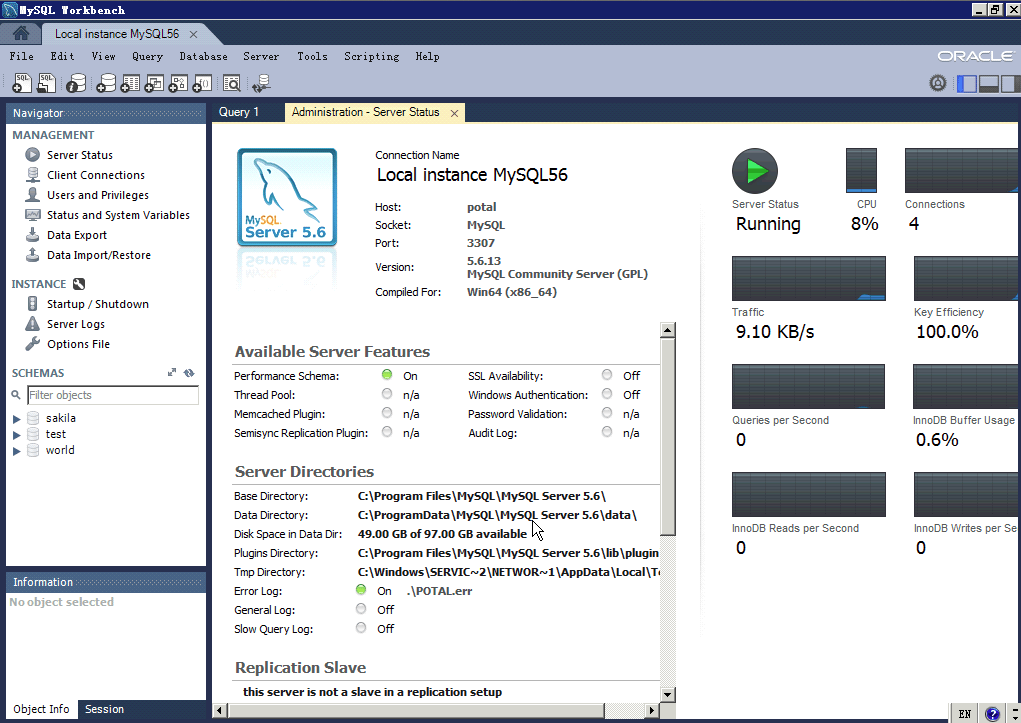Click the Memcached Plugin status indicator
This screenshot has width=1021, height=723.
pos(387,412)
